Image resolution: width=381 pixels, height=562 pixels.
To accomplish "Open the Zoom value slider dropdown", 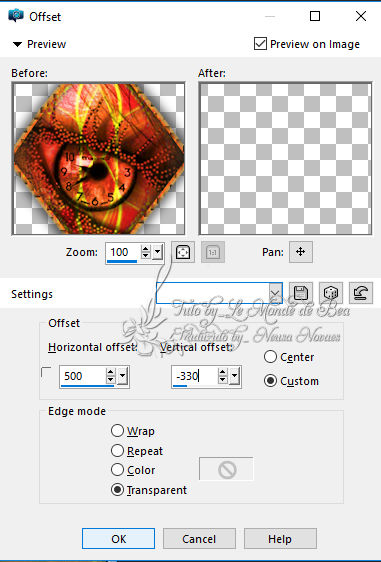I will tap(157, 253).
